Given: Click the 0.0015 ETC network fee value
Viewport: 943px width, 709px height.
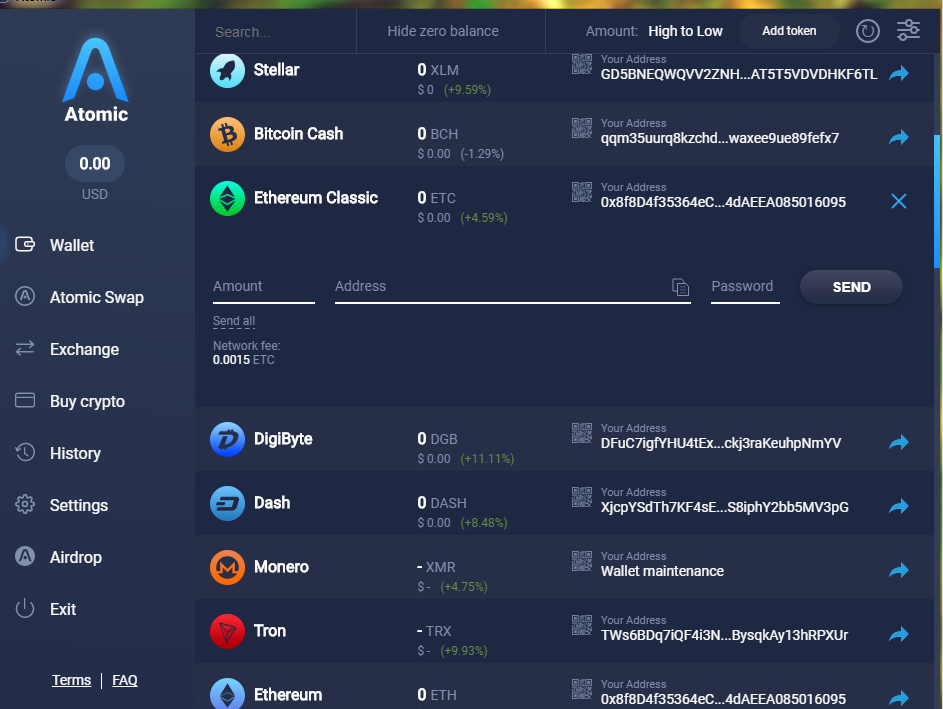Looking at the screenshot, I should [243, 360].
